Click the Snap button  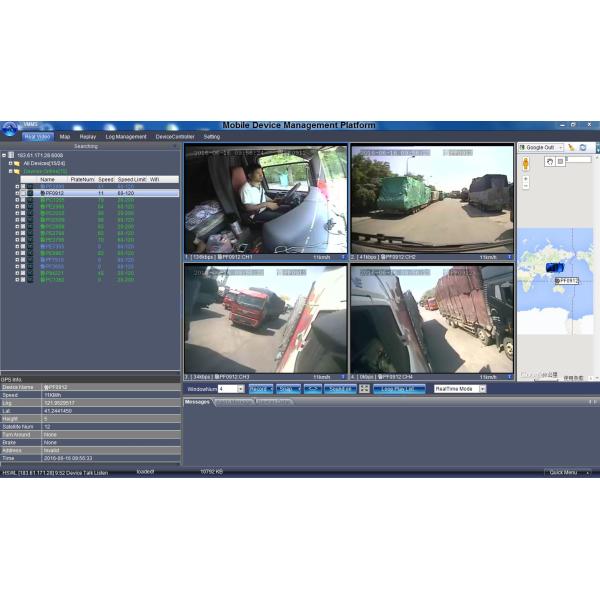click(x=288, y=389)
